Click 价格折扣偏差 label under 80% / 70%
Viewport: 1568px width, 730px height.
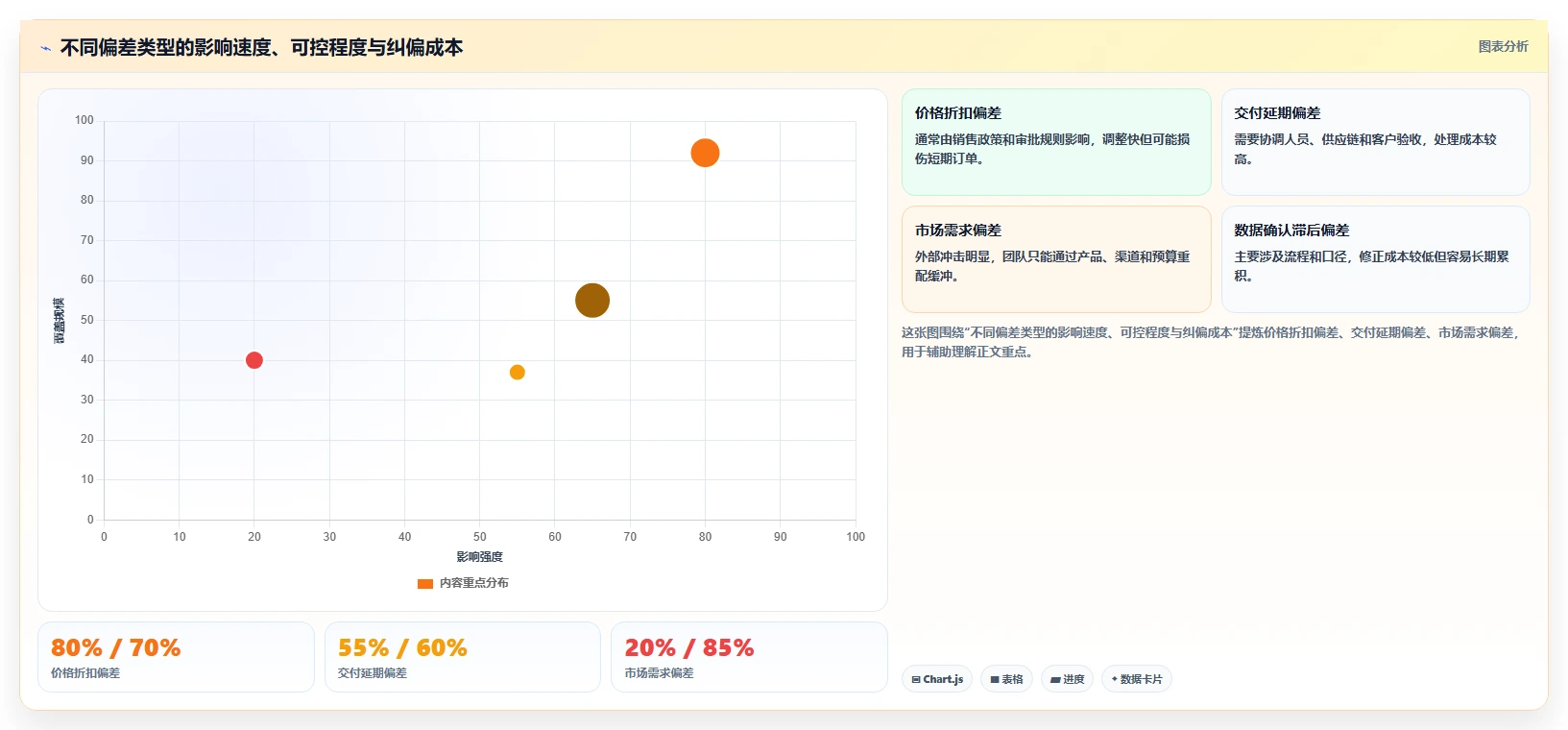[x=85, y=673]
